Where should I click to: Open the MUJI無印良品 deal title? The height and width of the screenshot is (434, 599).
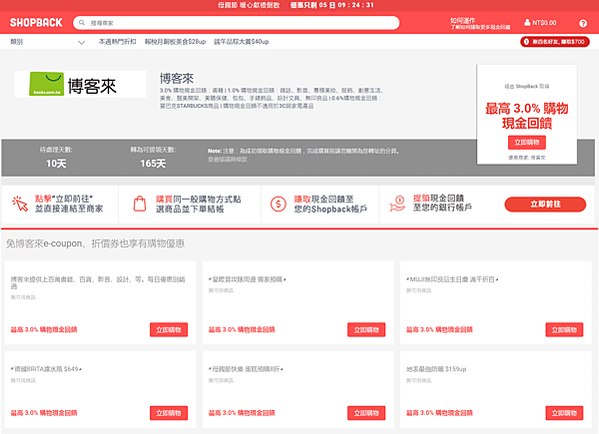[452, 280]
